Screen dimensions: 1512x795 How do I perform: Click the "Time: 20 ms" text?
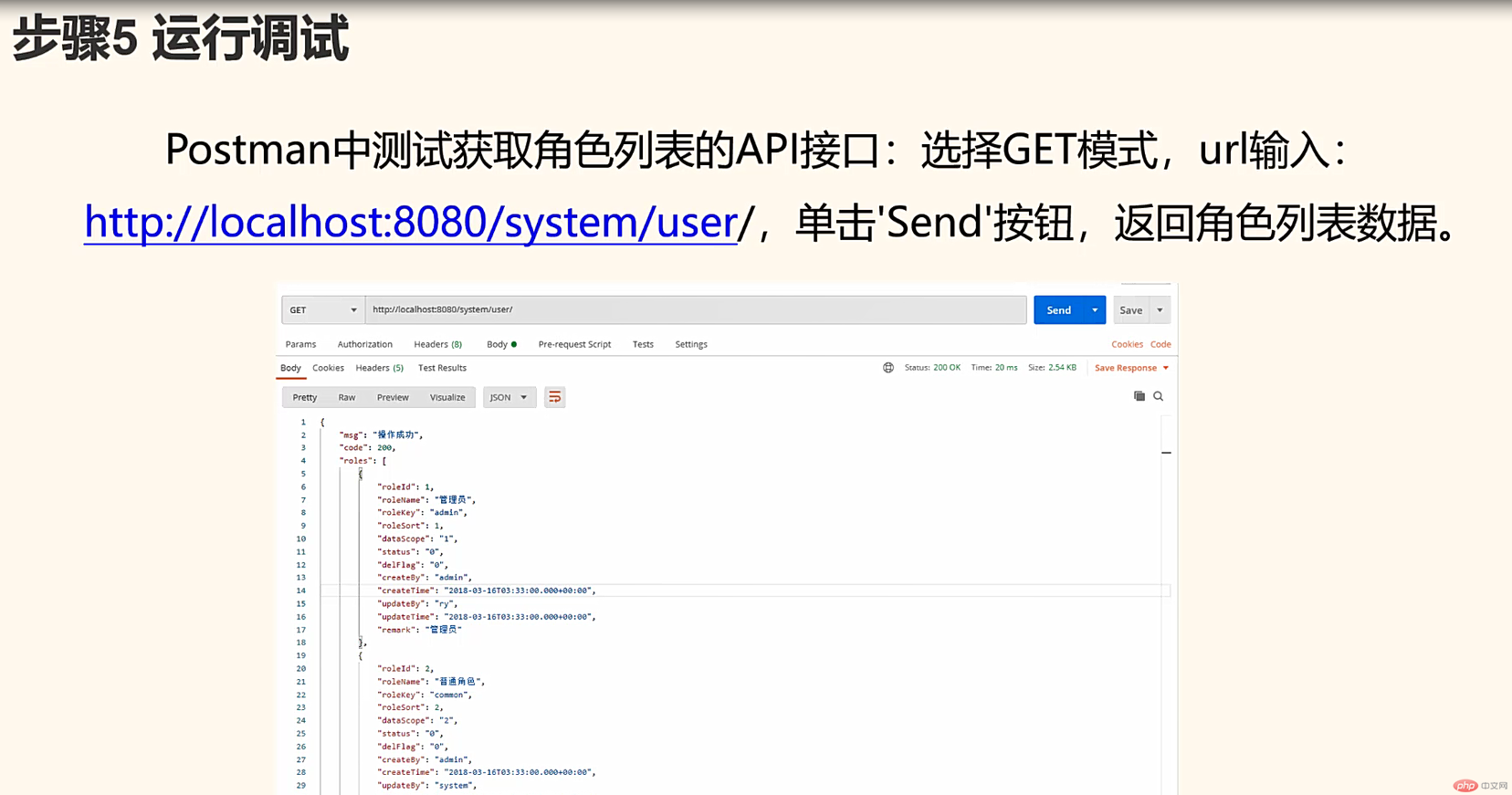993,368
